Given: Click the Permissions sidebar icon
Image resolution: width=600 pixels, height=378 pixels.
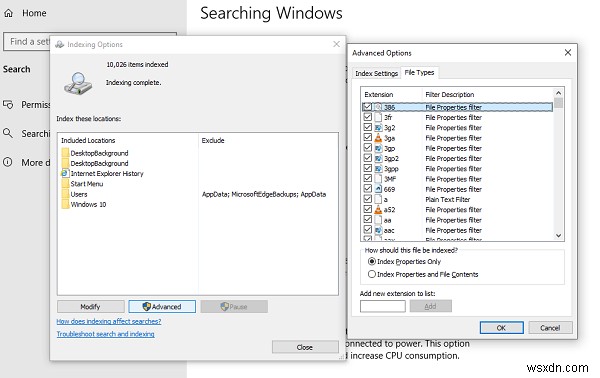Looking at the screenshot, I should pos(8,104).
